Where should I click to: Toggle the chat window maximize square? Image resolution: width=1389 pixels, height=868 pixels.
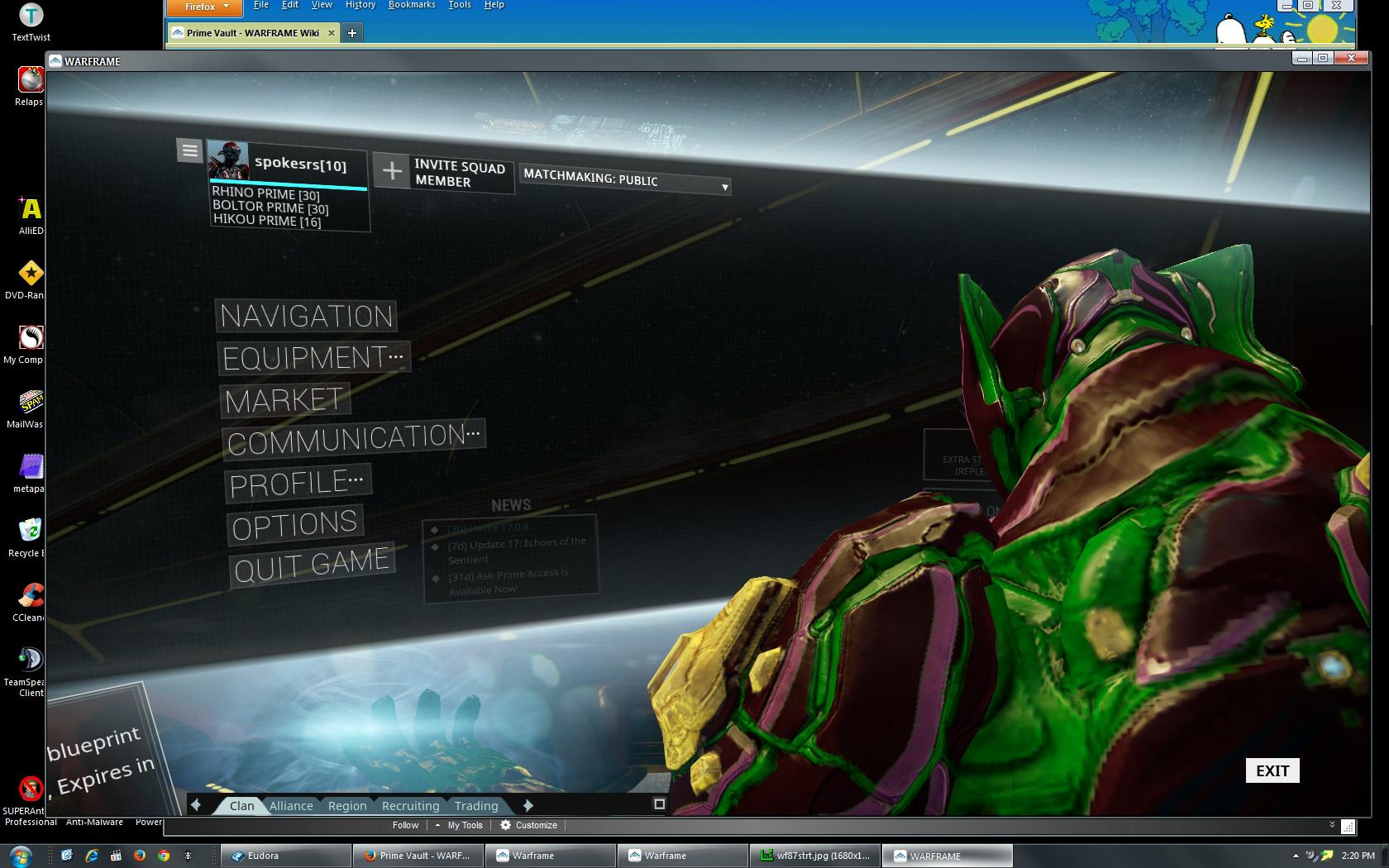659,804
